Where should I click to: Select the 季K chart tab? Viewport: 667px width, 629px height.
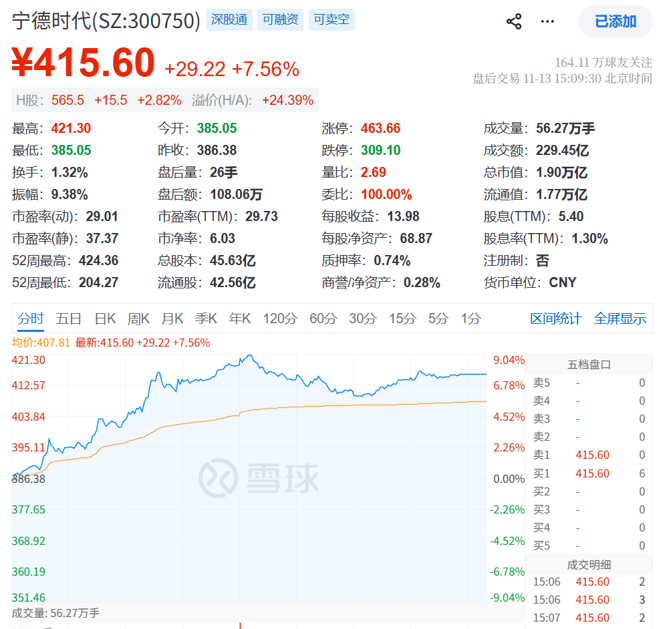click(206, 318)
